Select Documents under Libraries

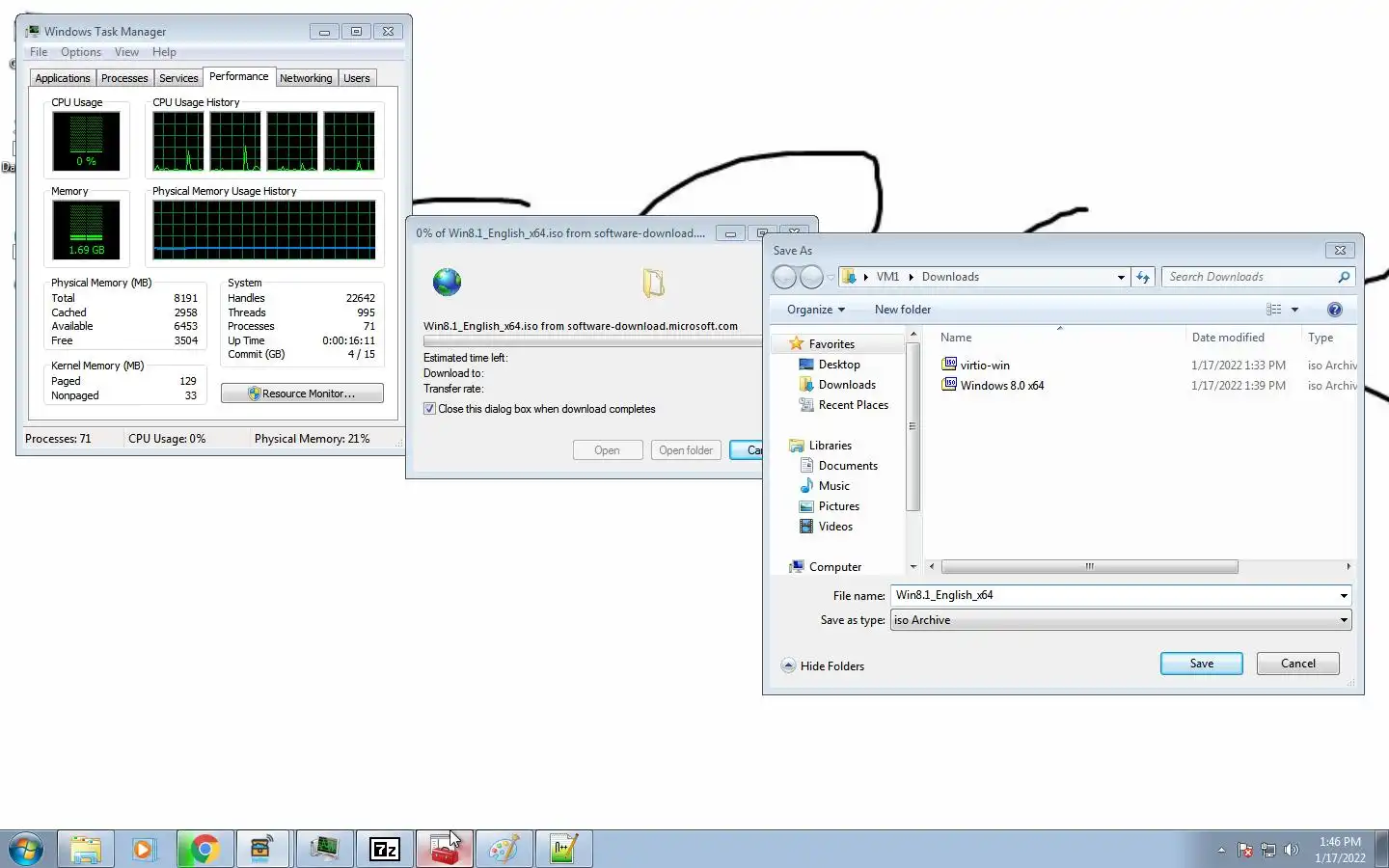click(x=848, y=466)
